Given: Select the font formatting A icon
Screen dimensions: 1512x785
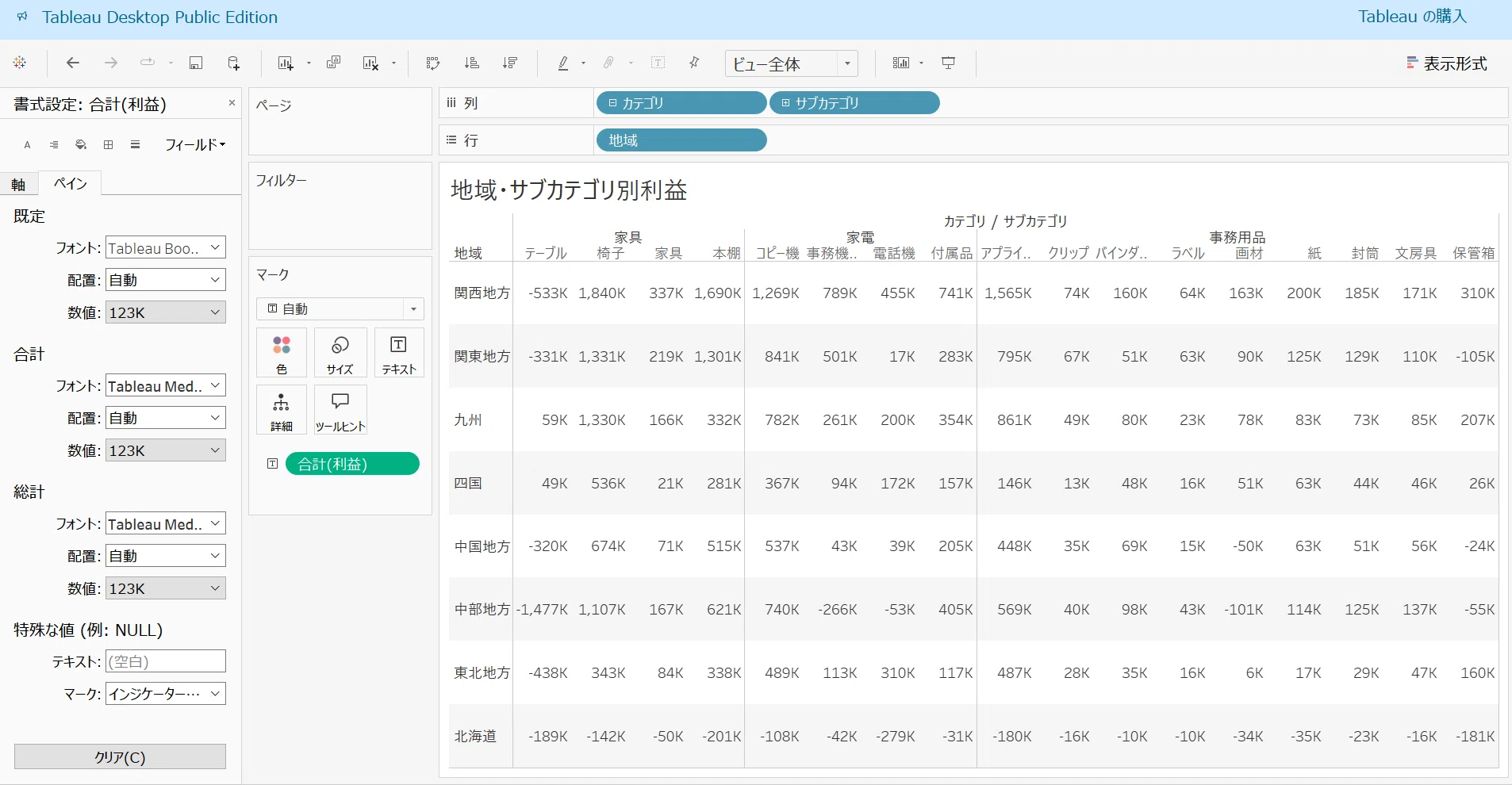Looking at the screenshot, I should (27, 145).
